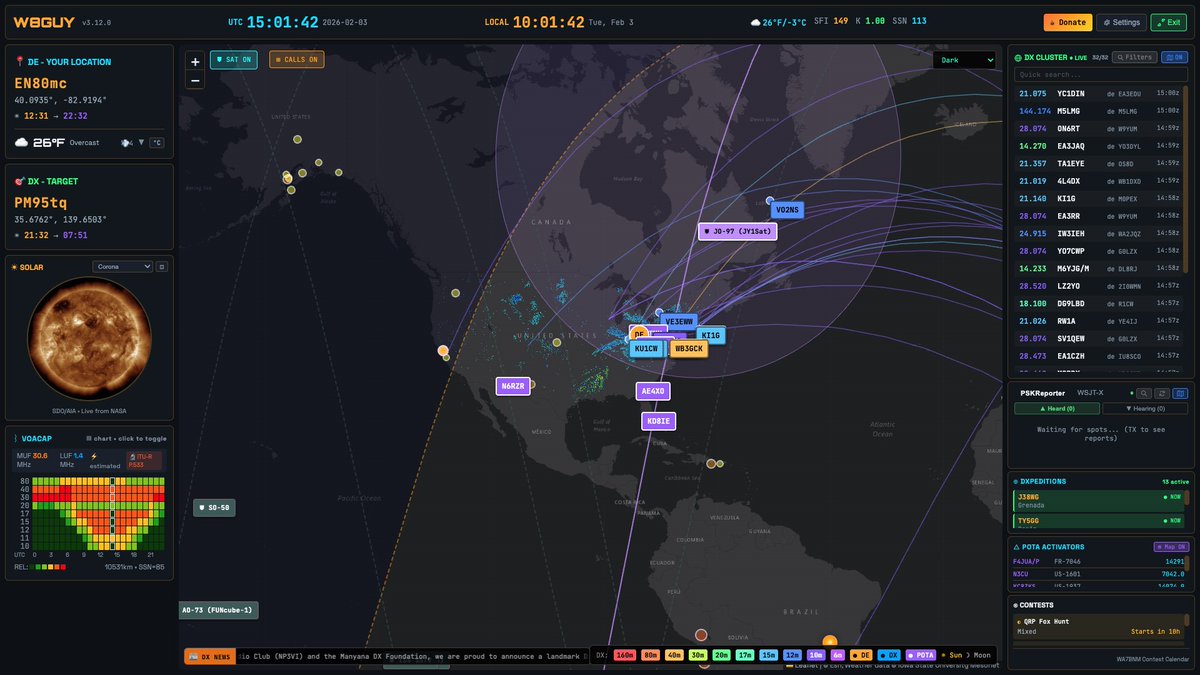This screenshot has width=1200, height=675.
Task: Toggle satellites with SAT ON button
Action: [x=233, y=60]
